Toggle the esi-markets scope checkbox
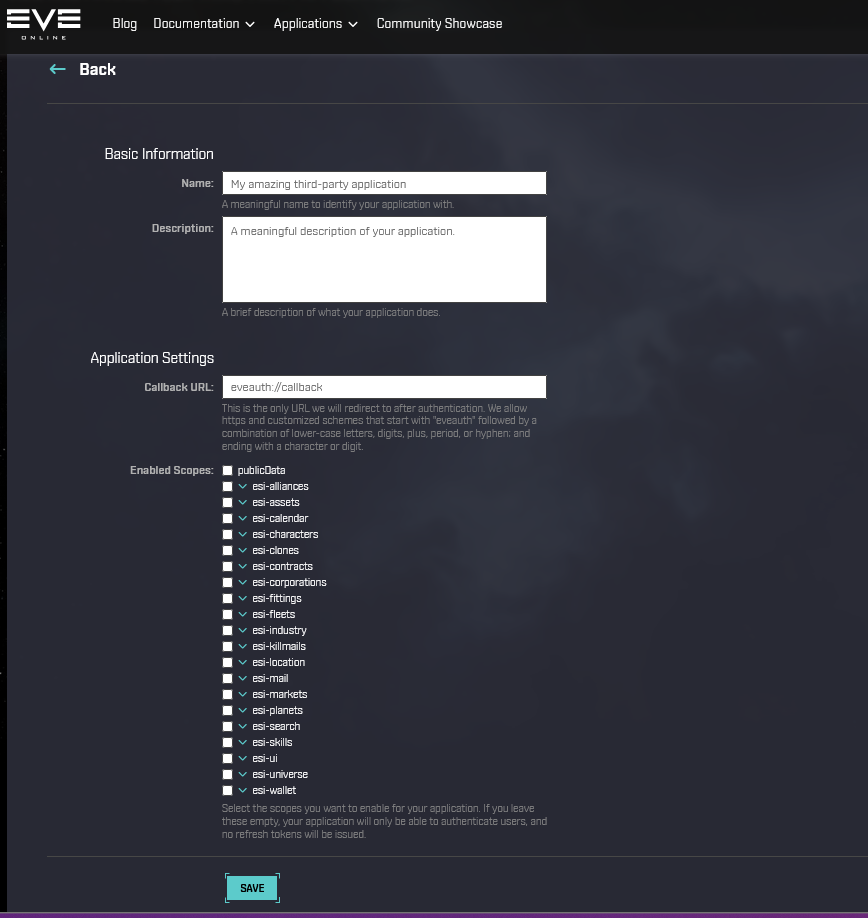 tap(228, 695)
